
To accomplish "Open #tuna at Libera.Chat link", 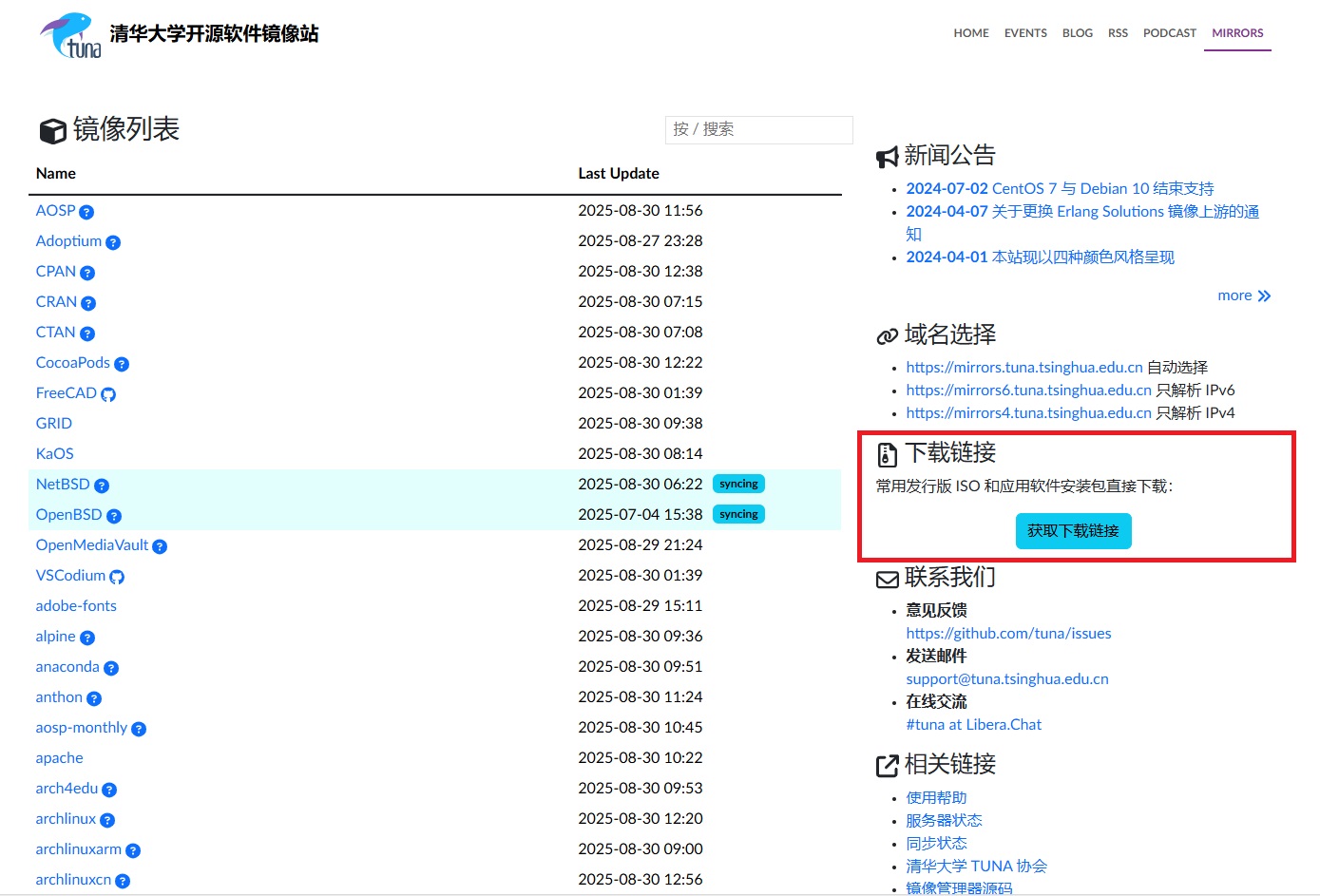I will [973, 725].
